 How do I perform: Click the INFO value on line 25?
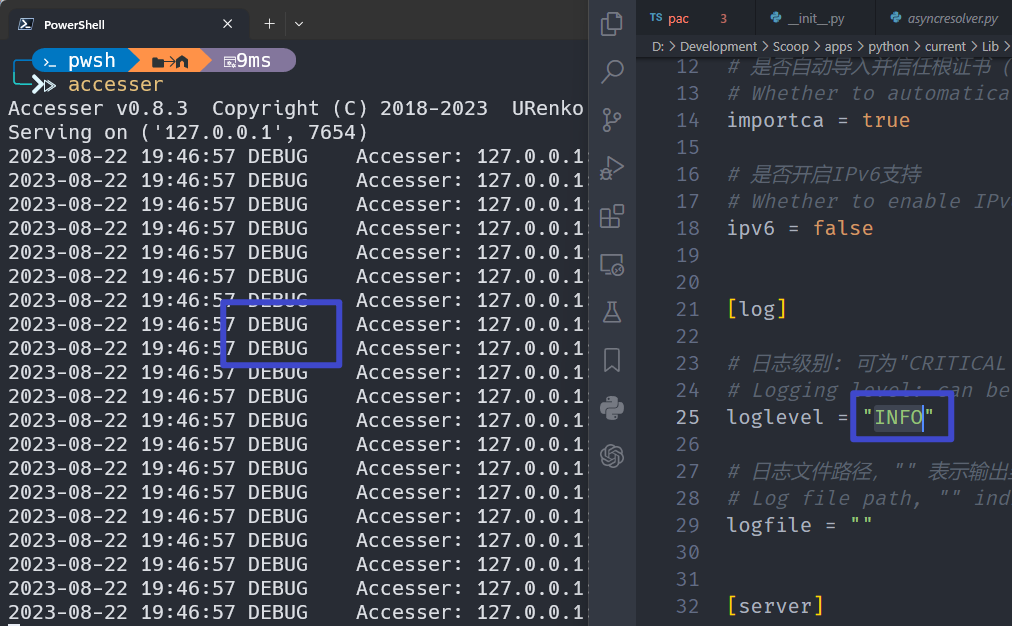[898, 417]
